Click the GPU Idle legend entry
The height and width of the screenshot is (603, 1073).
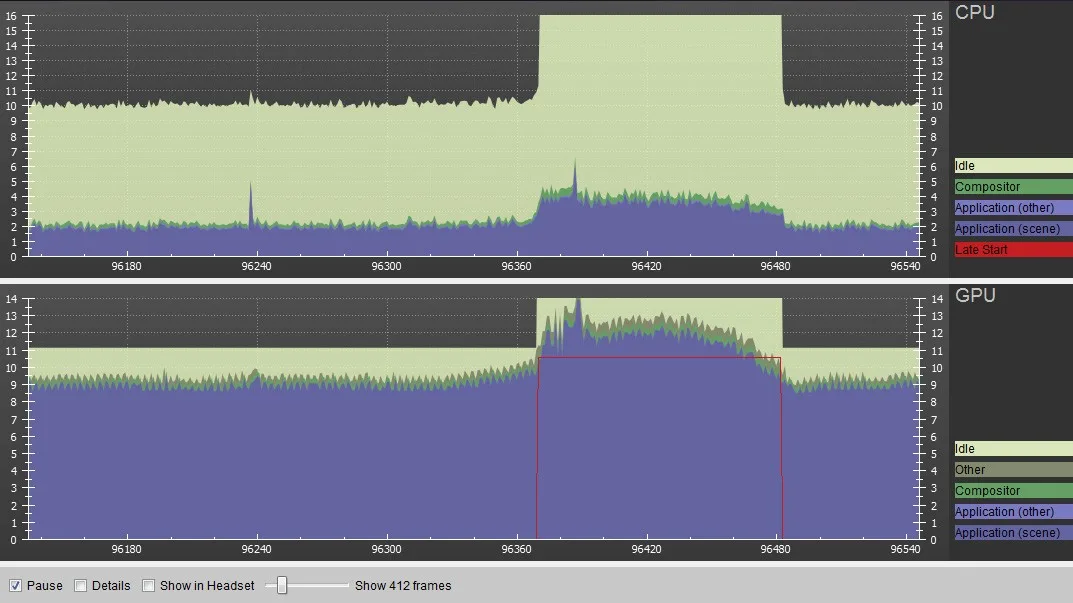click(x=1013, y=449)
